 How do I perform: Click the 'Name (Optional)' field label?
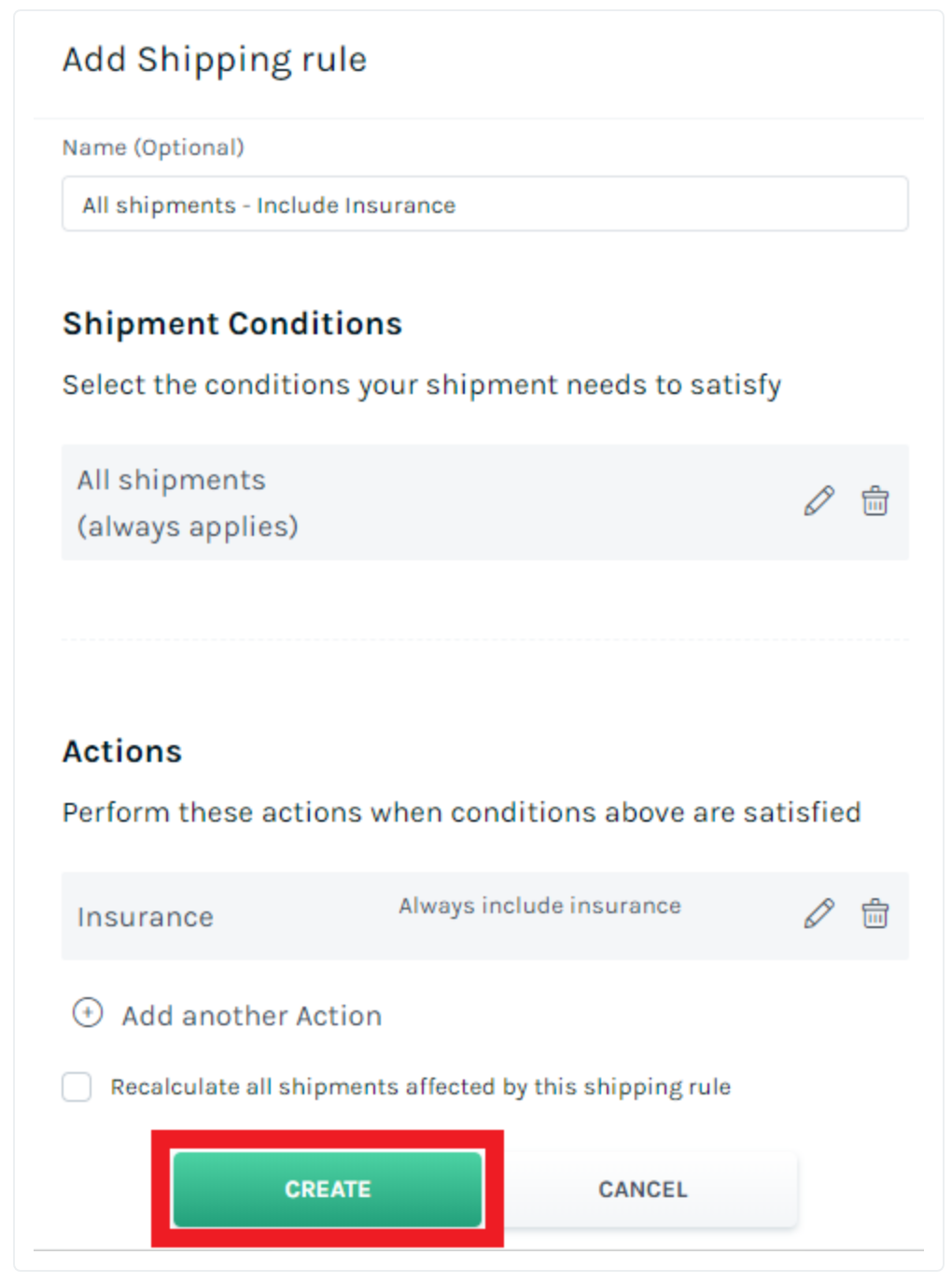(153, 148)
